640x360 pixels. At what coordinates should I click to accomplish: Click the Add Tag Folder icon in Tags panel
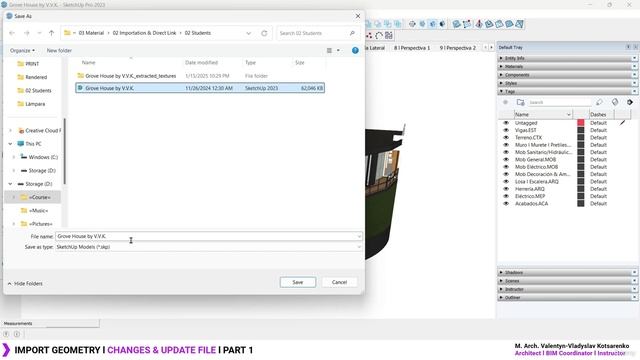click(520, 102)
